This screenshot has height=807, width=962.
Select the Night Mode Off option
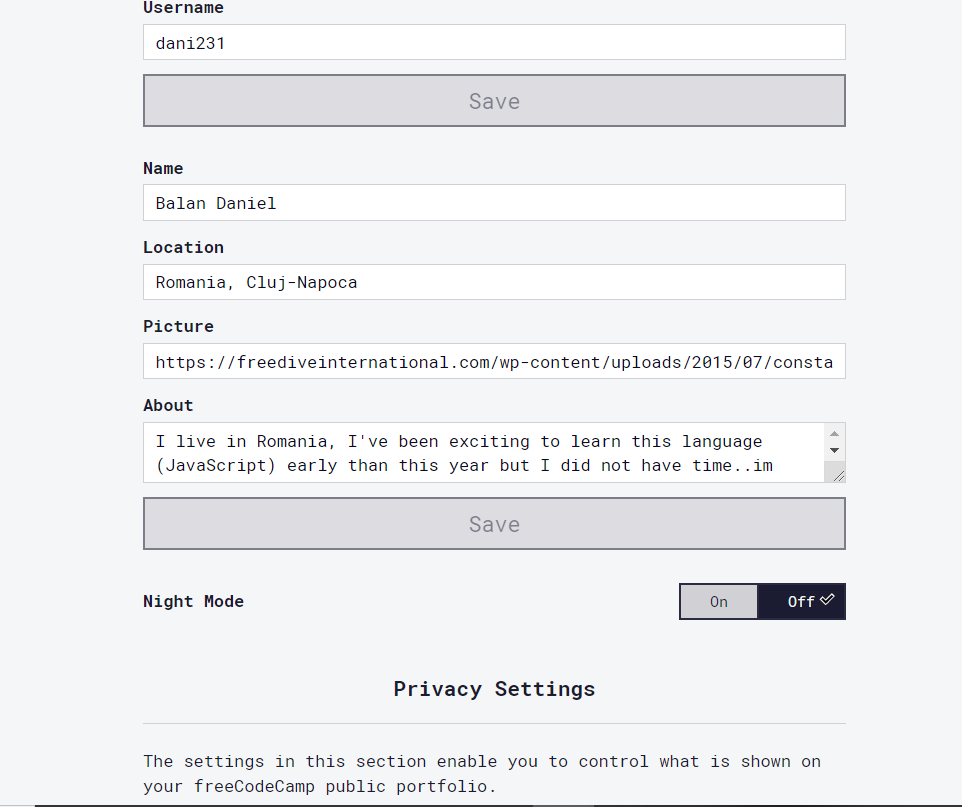(x=801, y=601)
